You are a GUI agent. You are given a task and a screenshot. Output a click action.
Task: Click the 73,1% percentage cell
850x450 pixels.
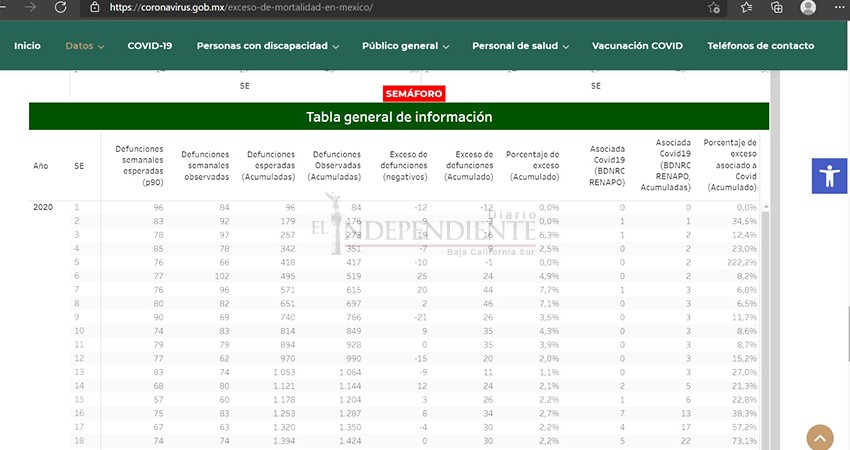point(745,441)
